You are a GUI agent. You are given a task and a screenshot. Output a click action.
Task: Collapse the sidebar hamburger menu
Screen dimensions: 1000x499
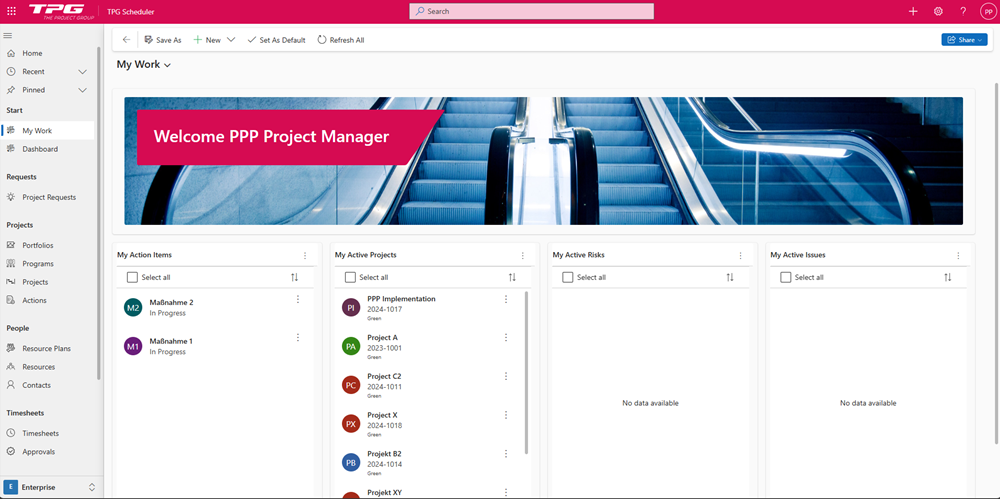point(8,36)
